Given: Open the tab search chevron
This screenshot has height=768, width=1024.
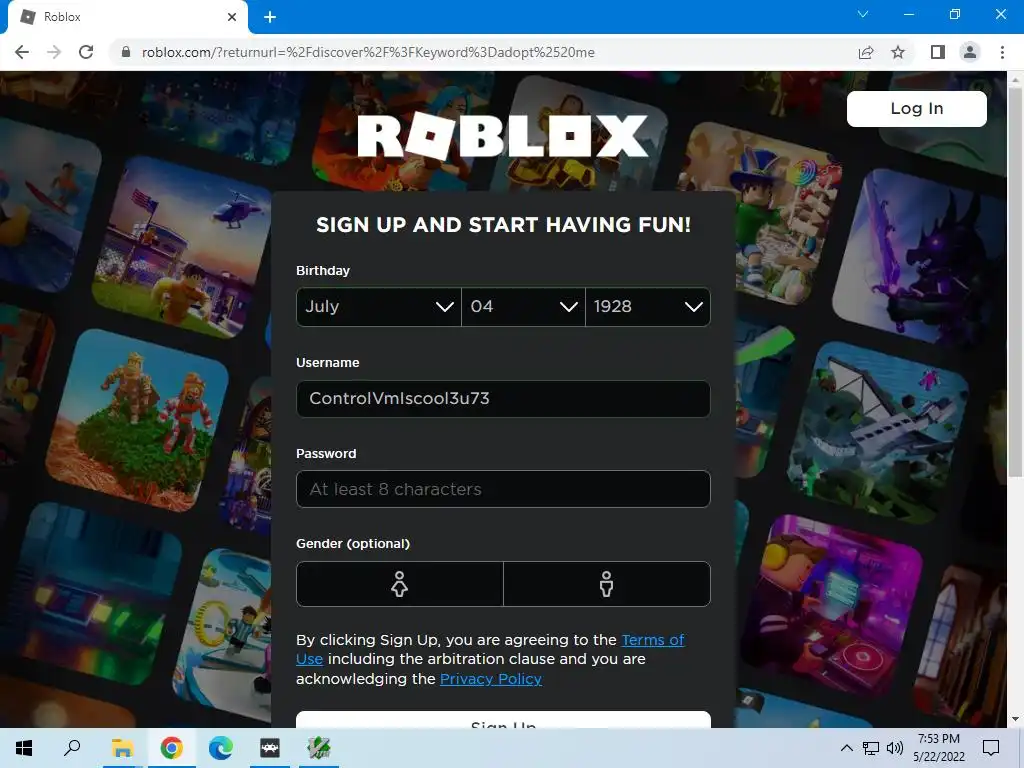Looking at the screenshot, I should 863,14.
